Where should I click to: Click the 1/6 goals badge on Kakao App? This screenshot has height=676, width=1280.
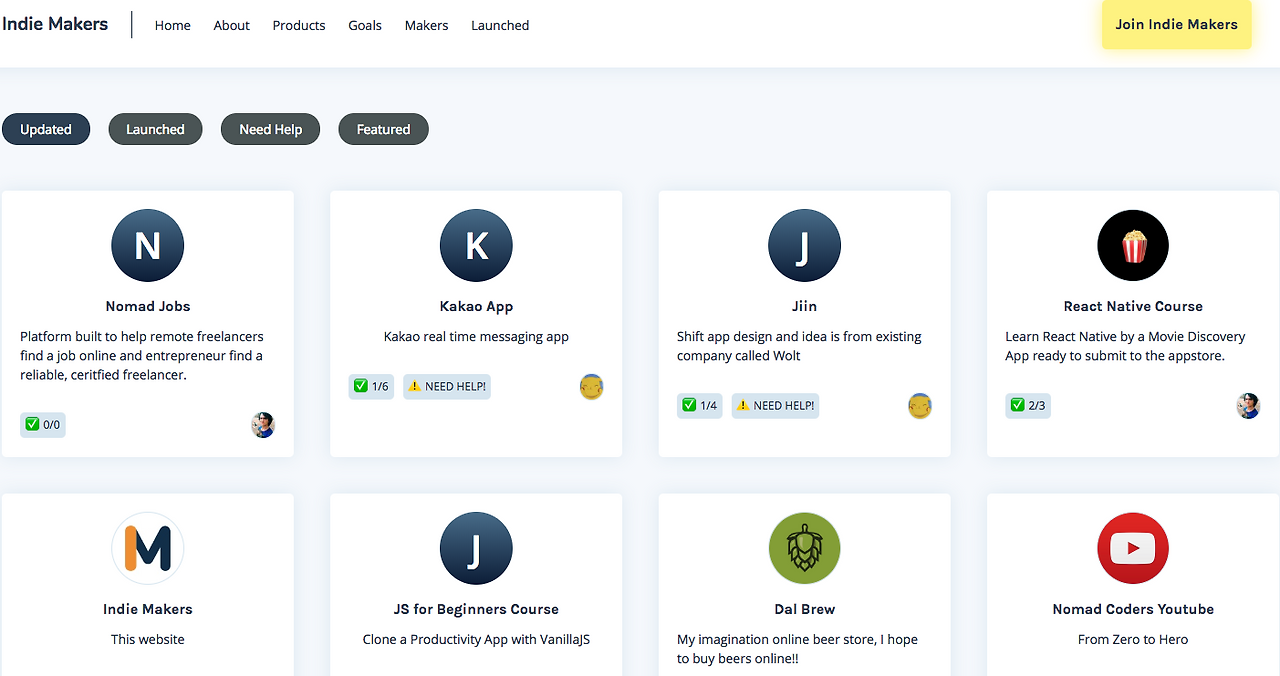[371, 387]
